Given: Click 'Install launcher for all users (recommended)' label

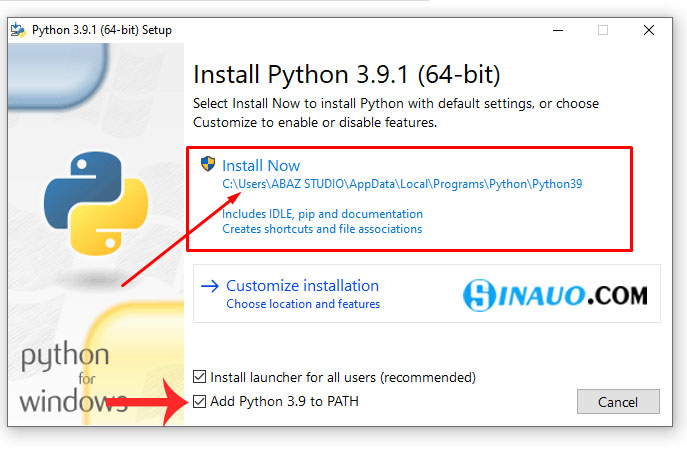Looking at the screenshot, I should (343, 377).
